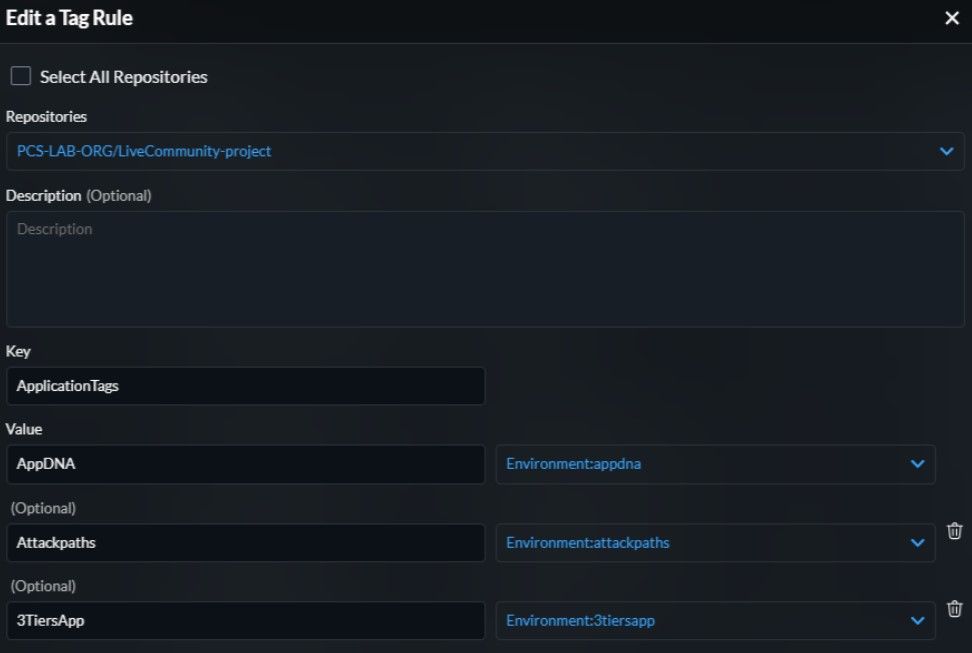Focus the Description text area
The image size is (972, 653).
485,269
